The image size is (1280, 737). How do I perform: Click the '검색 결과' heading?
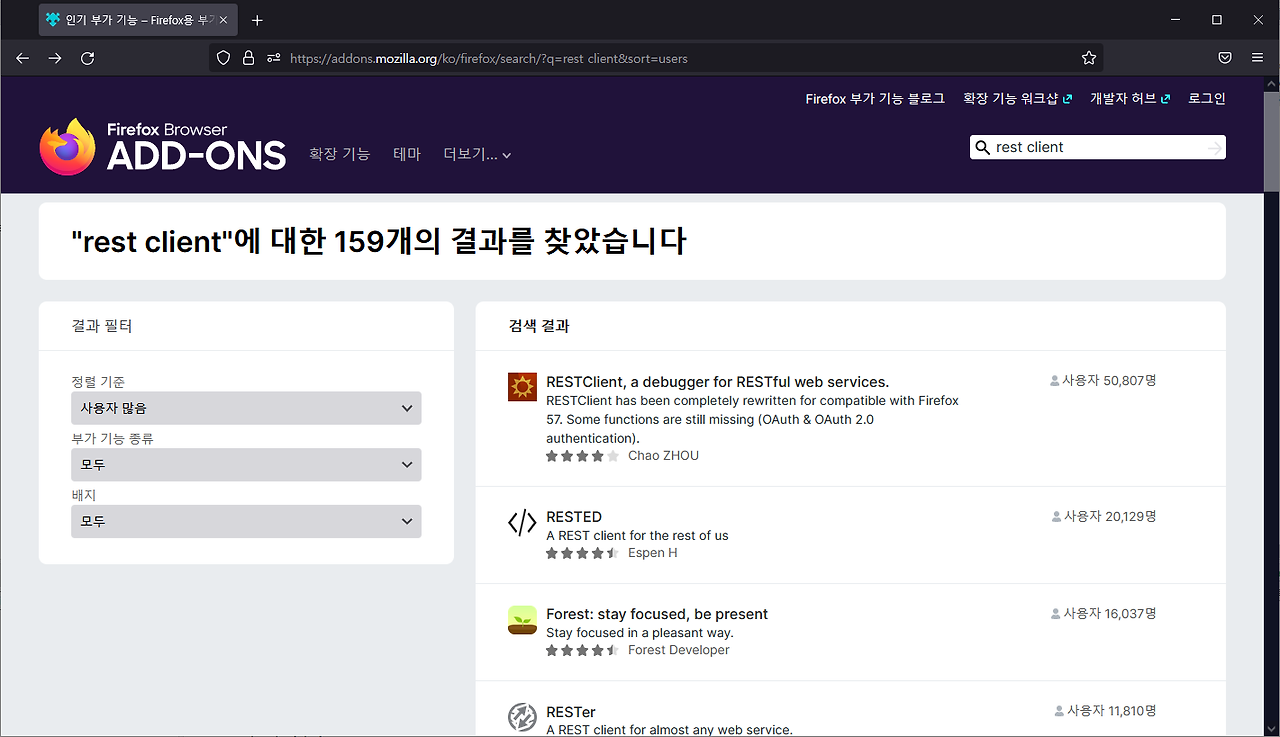point(539,326)
